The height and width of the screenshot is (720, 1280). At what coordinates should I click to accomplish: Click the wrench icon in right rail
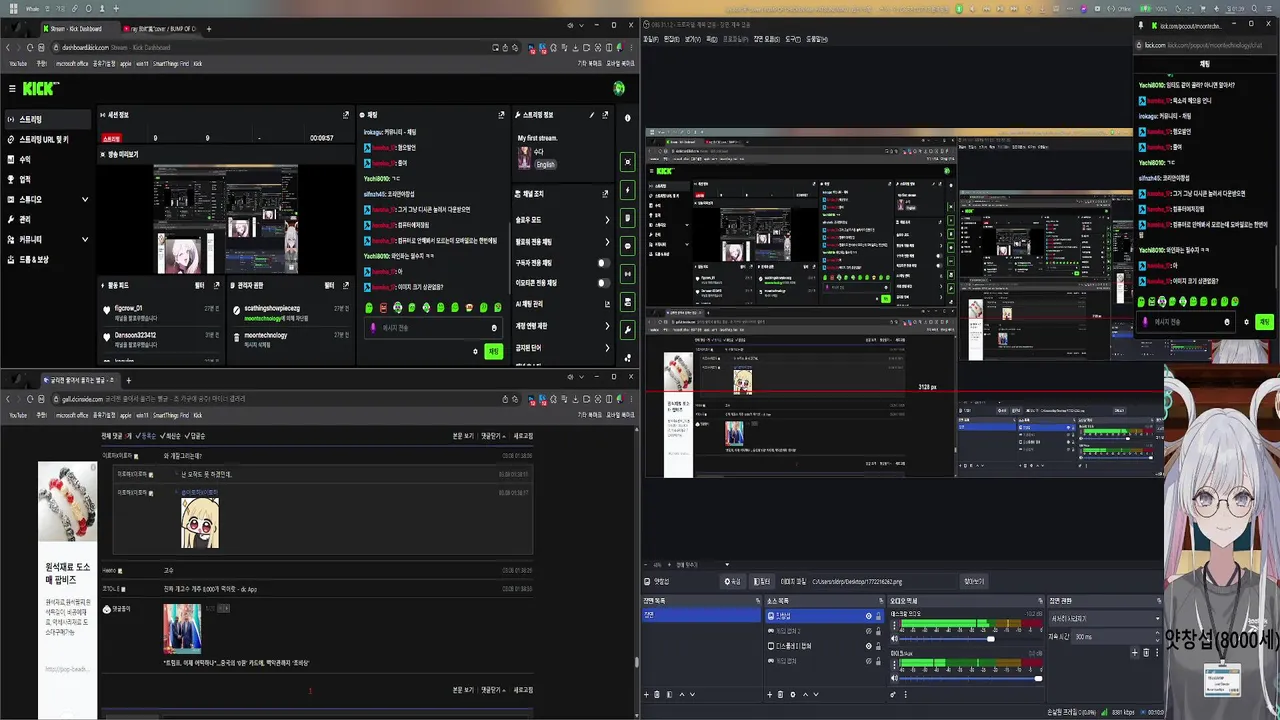(x=627, y=329)
